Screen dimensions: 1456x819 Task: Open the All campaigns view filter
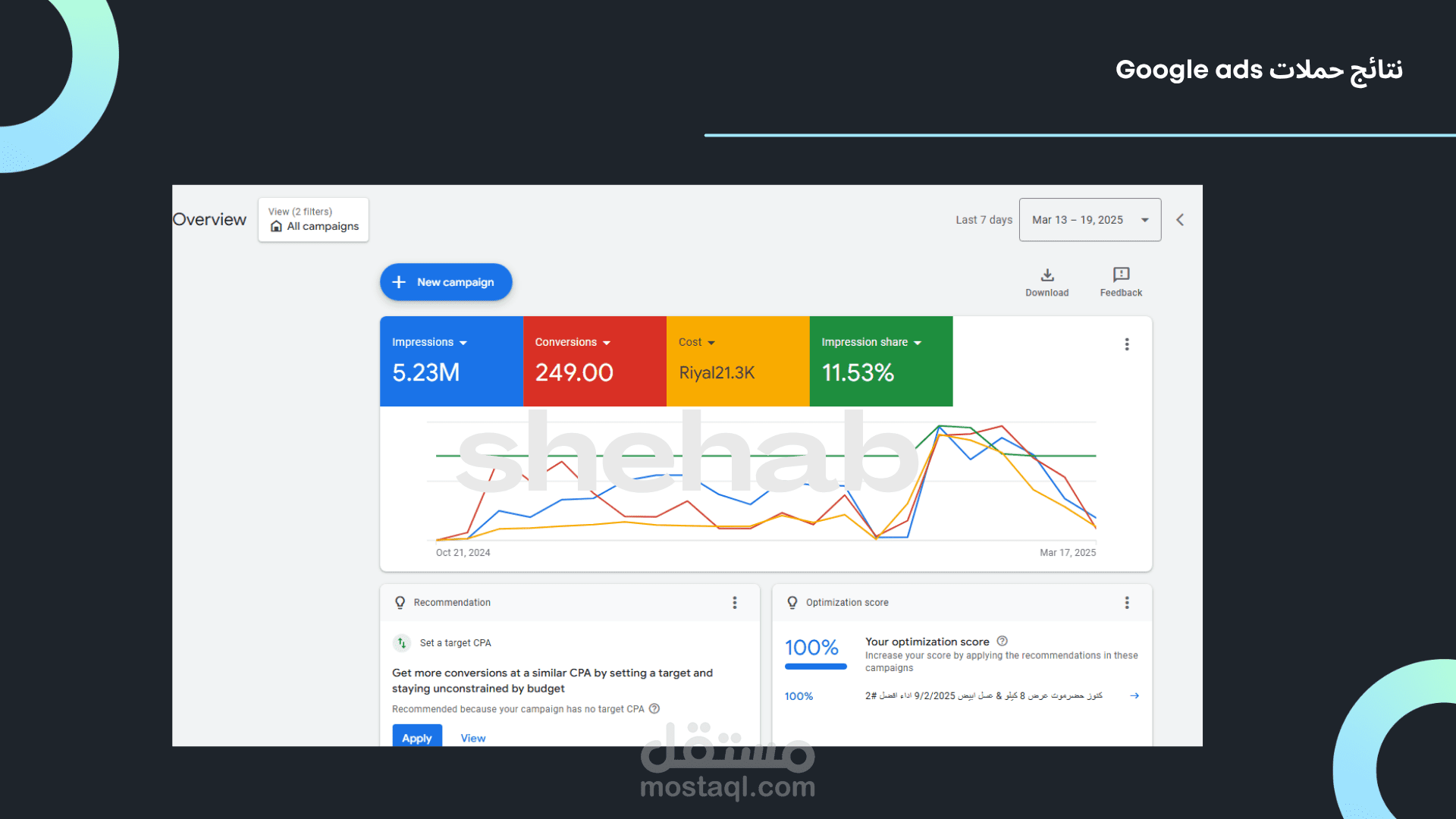313,220
